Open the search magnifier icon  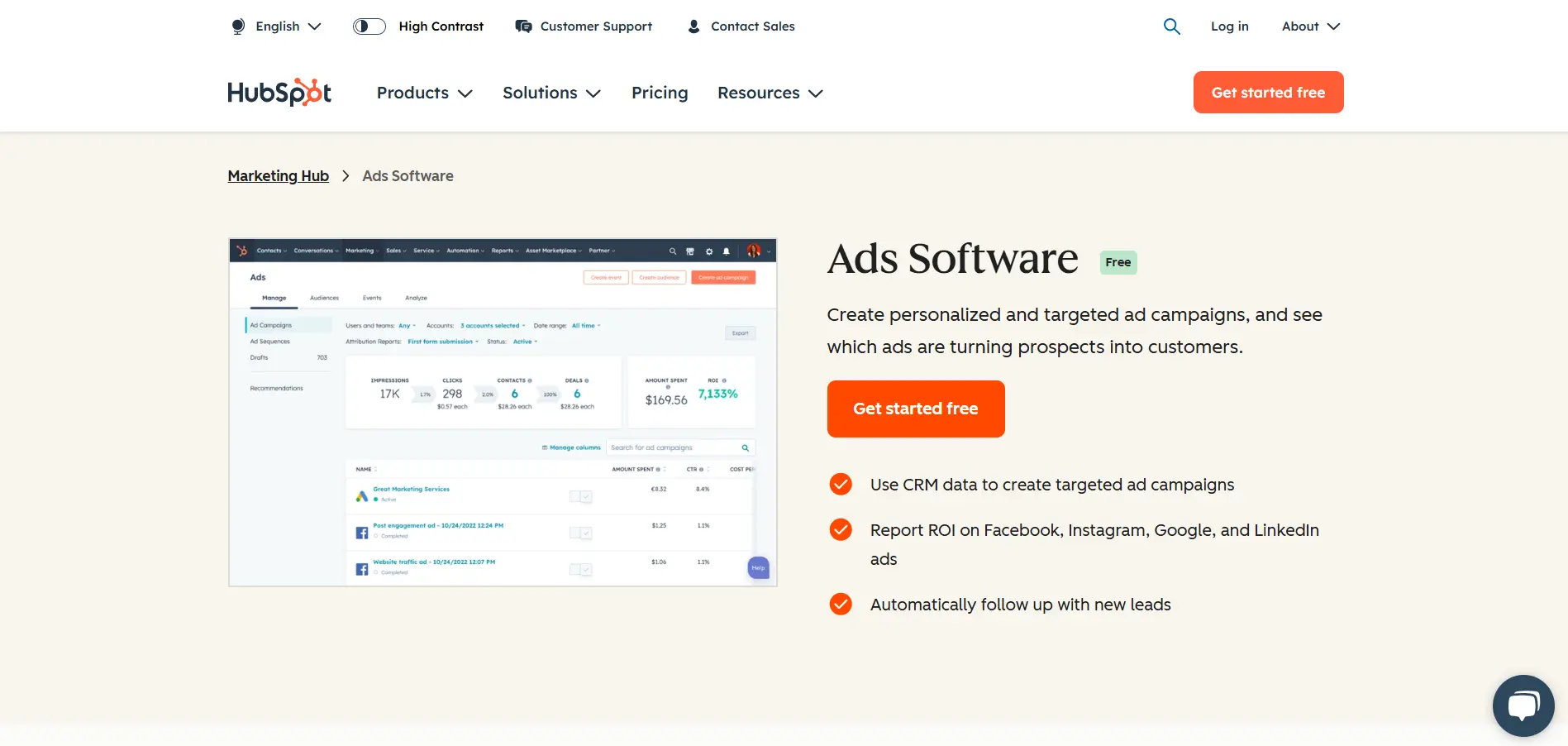click(1171, 26)
